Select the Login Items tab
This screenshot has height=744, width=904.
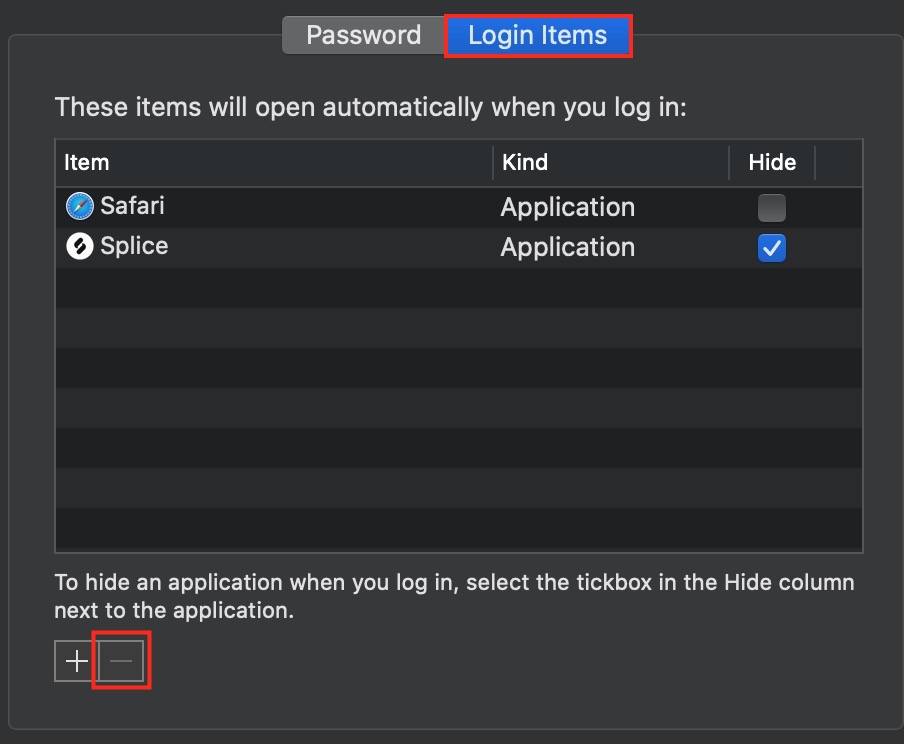pos(537,35)
